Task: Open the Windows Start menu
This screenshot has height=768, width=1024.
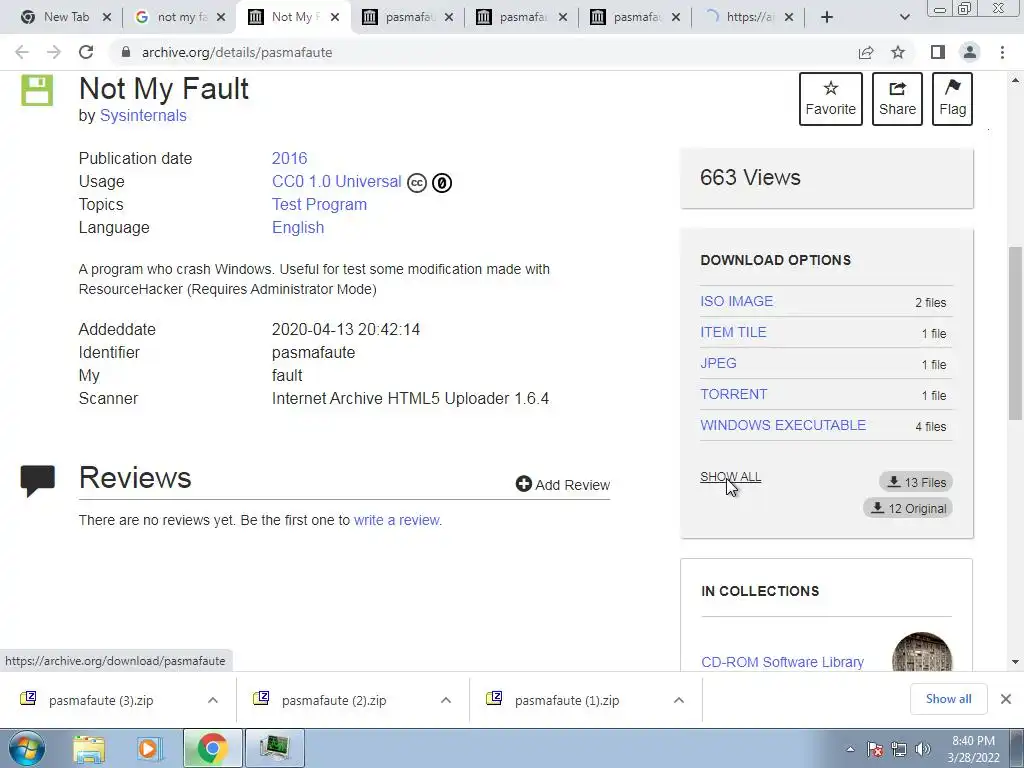Action: (27, 748)
